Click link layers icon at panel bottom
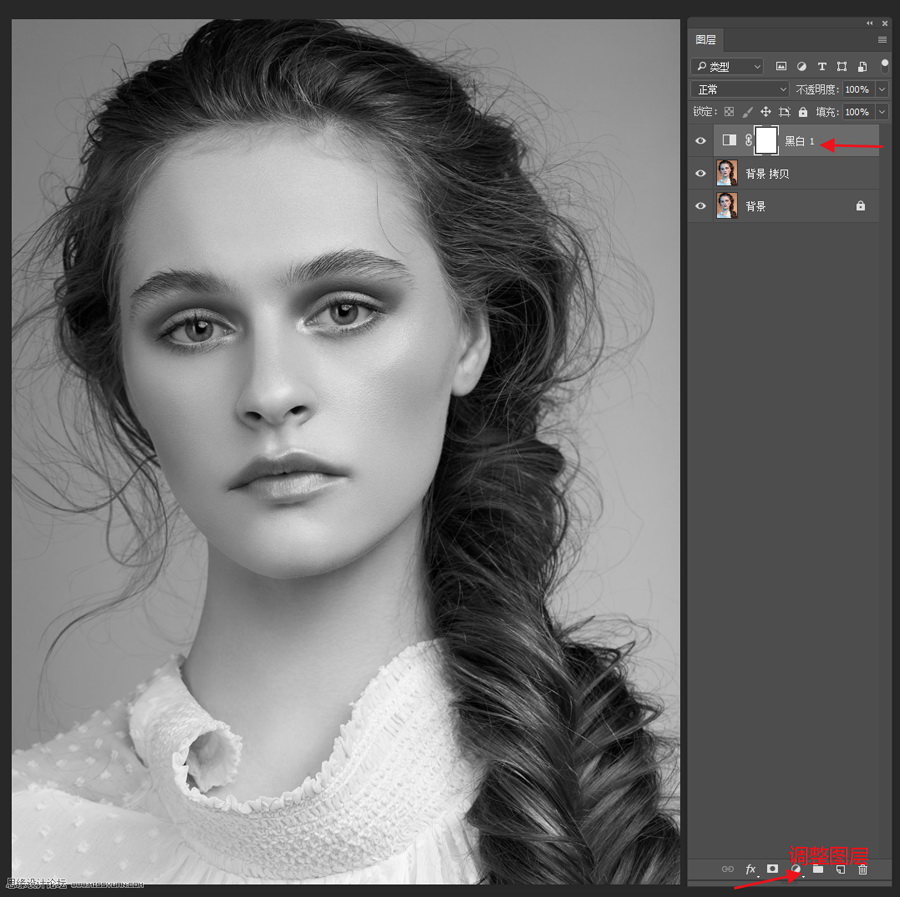Image resolution: width=900 pixels, height=897 pixels. pos(727,869)
